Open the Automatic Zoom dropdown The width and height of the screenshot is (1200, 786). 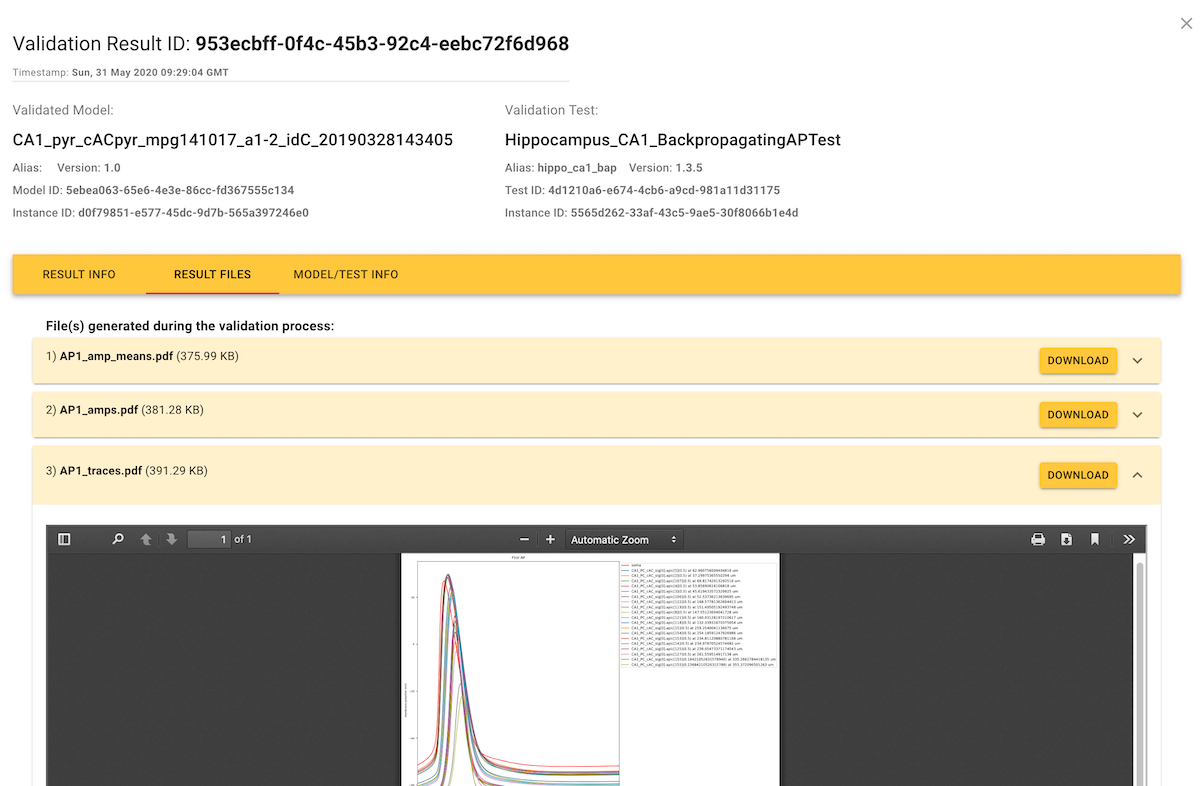pyautogui.click(x=624, y=539)
